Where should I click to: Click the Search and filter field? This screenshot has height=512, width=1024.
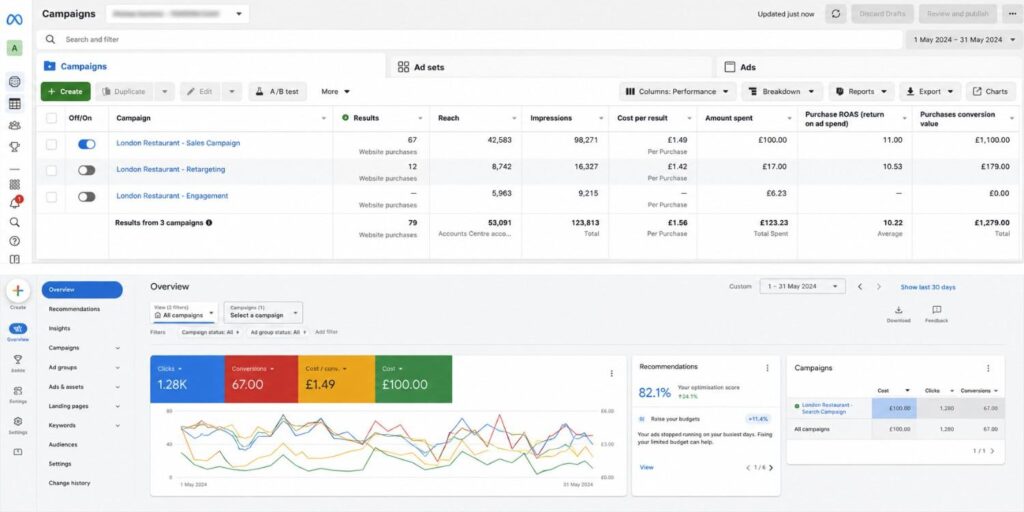tap(469, 39)
